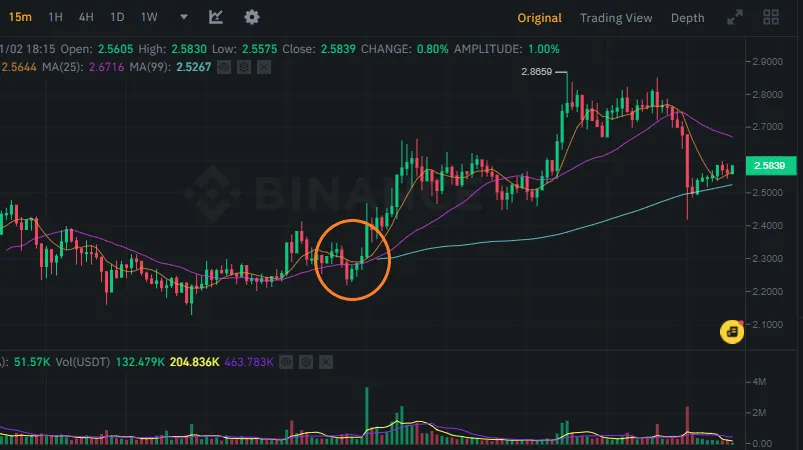The height and width of the screenshot is (450, 803).
Task: Select the Original chart tab
Action: 539,18
